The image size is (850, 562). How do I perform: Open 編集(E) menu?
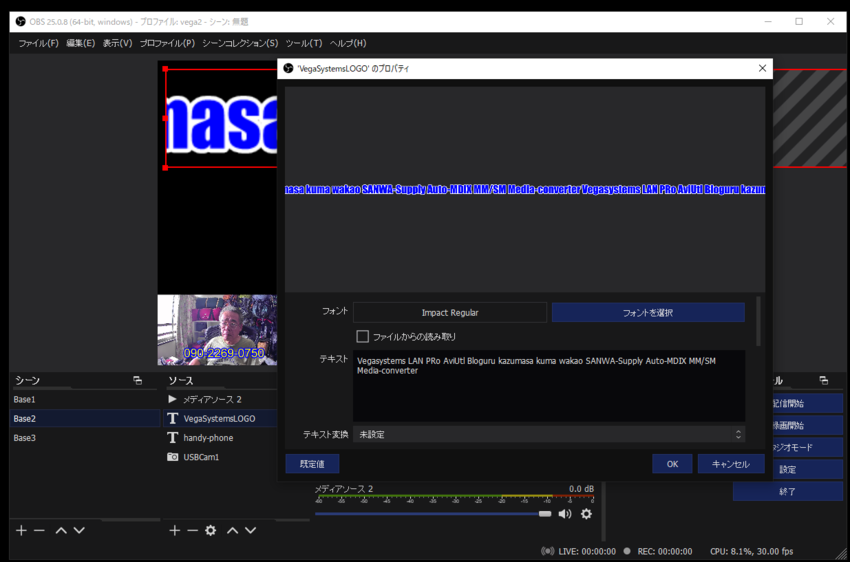(81, 43)
